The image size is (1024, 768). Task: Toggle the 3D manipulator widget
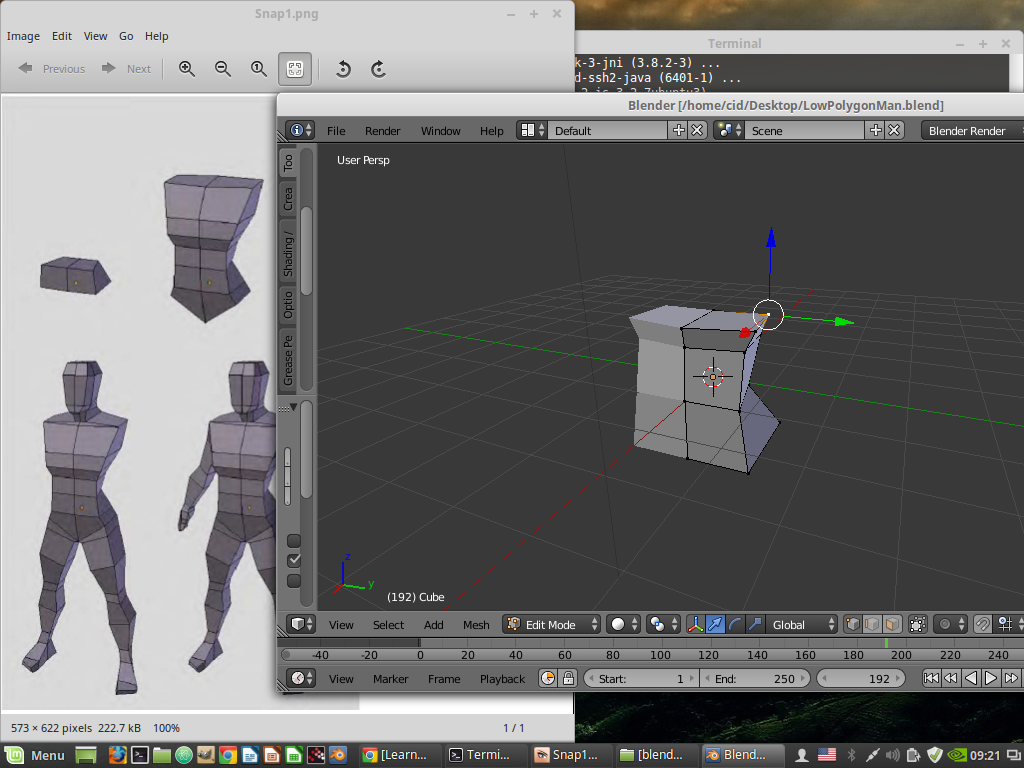[x=696, y=624]
